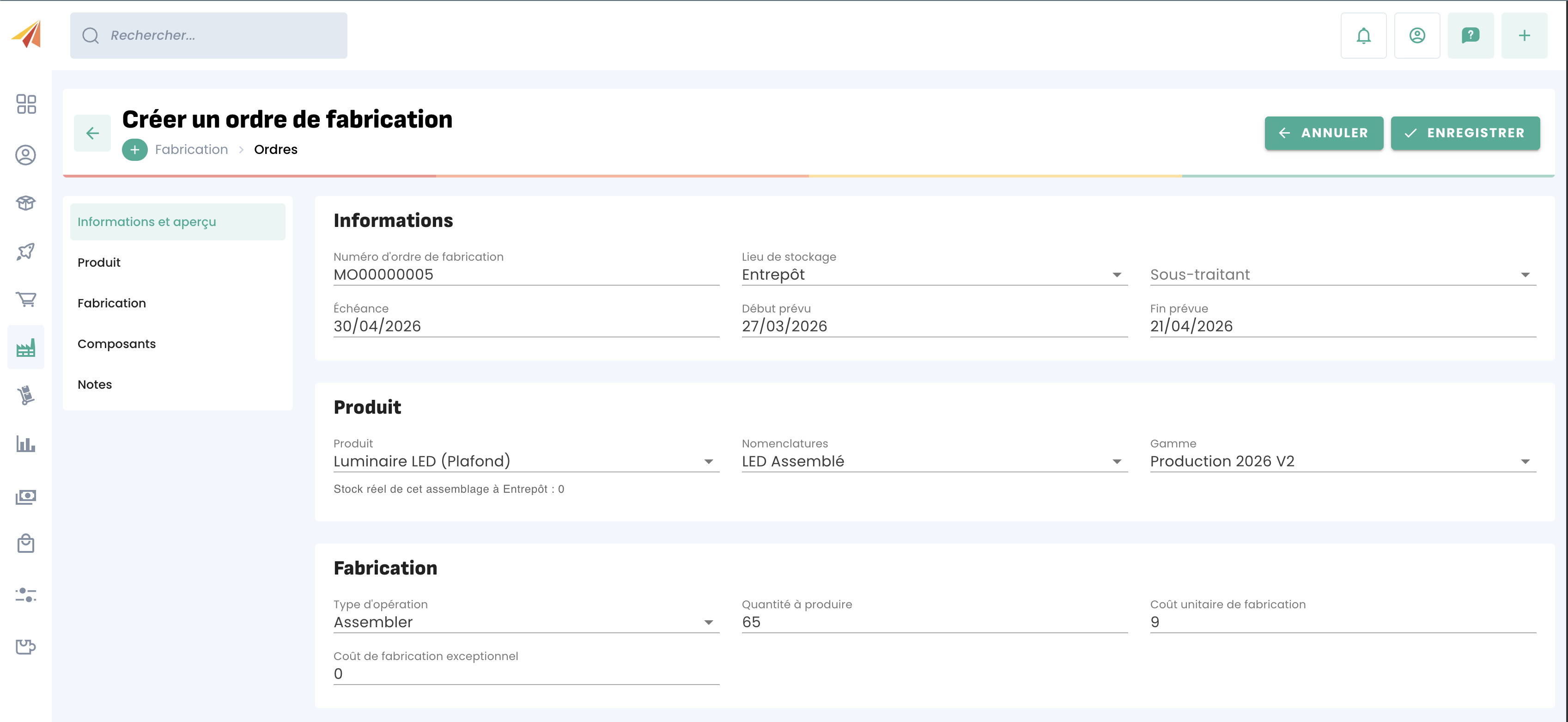Open the dashboard grid icon in sidebar

[25, 104]
